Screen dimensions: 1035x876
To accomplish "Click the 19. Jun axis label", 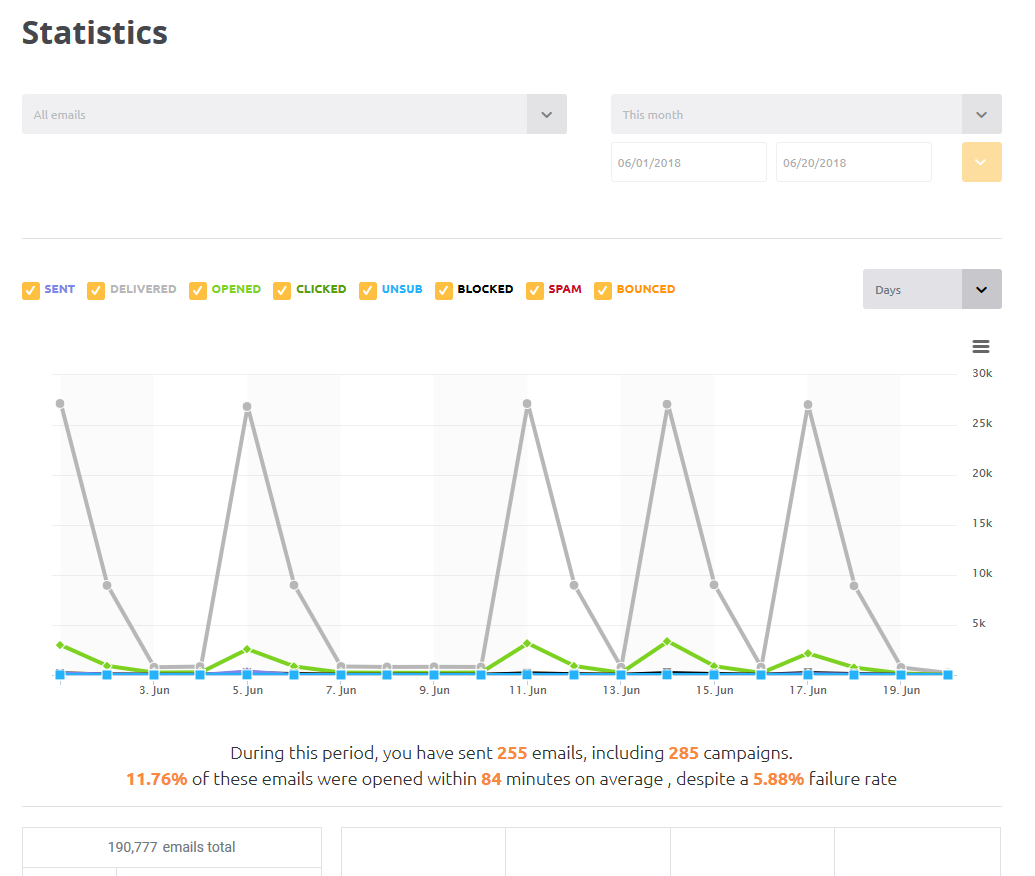I will tap(901, 690).
